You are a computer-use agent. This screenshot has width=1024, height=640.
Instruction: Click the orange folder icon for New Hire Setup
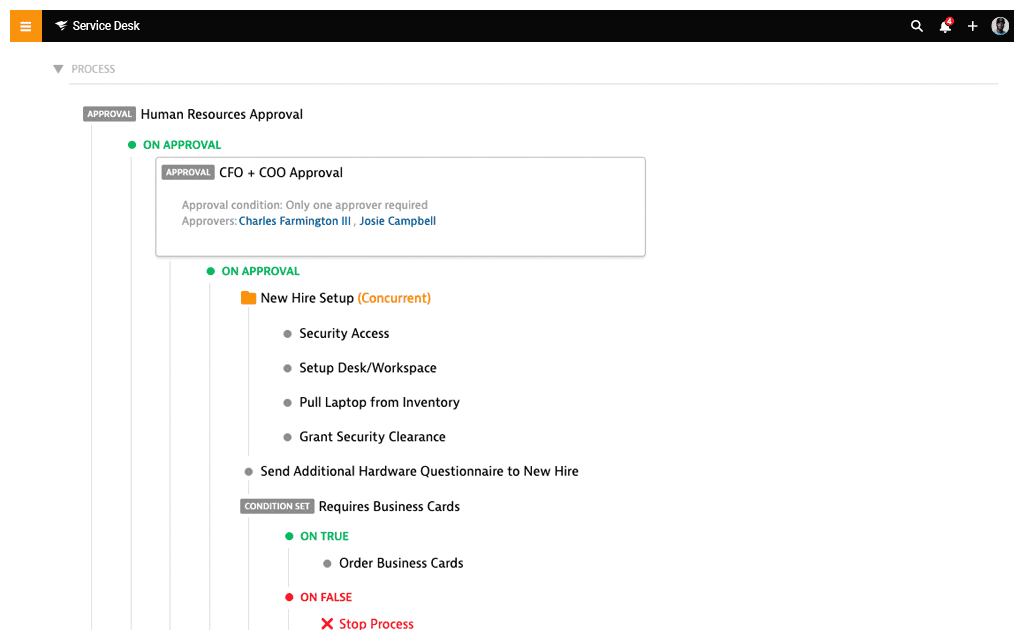pyautogui.click(x=247, y=297)
